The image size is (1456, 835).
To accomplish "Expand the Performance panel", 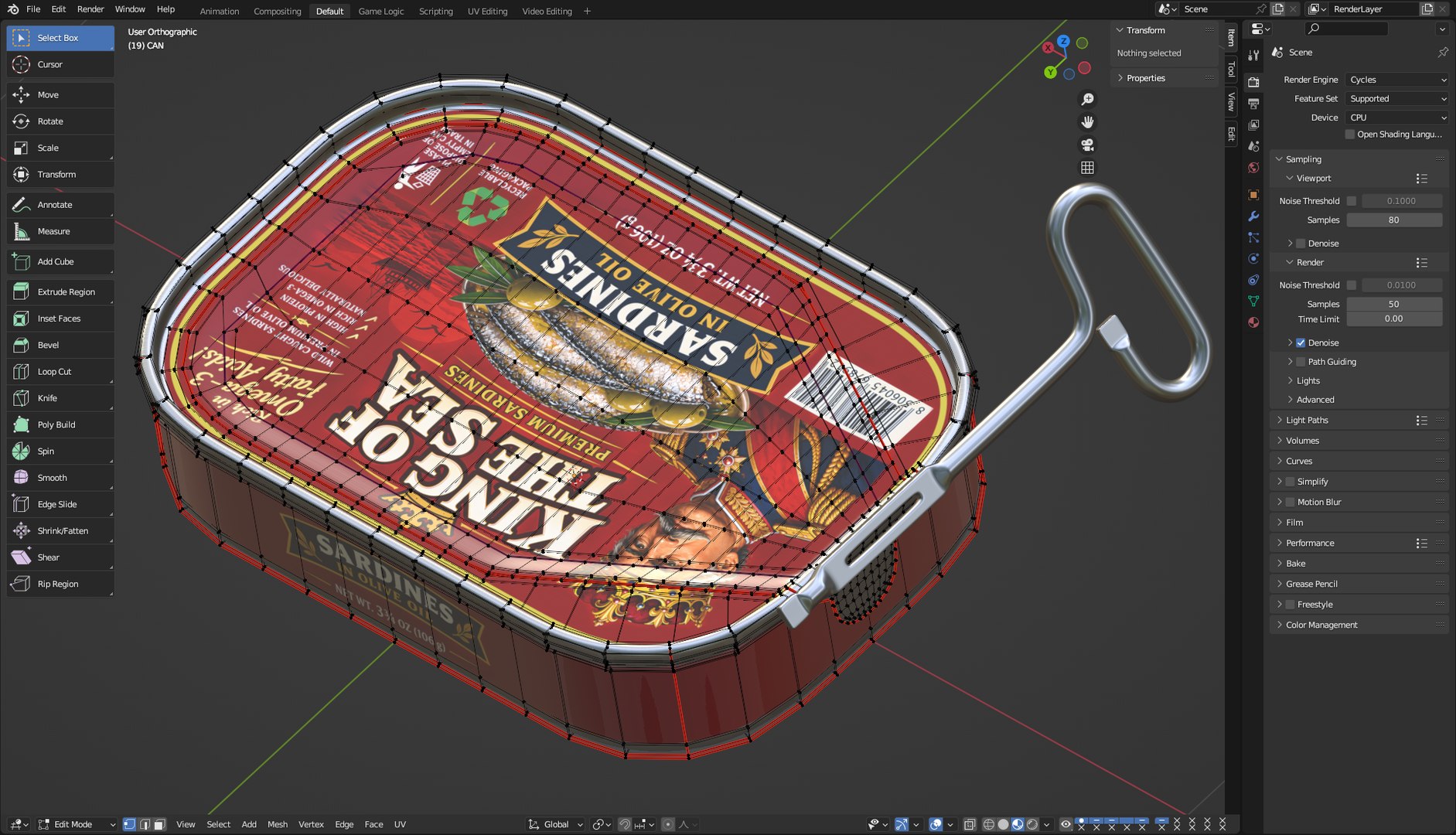I will tap(1310, 544).
